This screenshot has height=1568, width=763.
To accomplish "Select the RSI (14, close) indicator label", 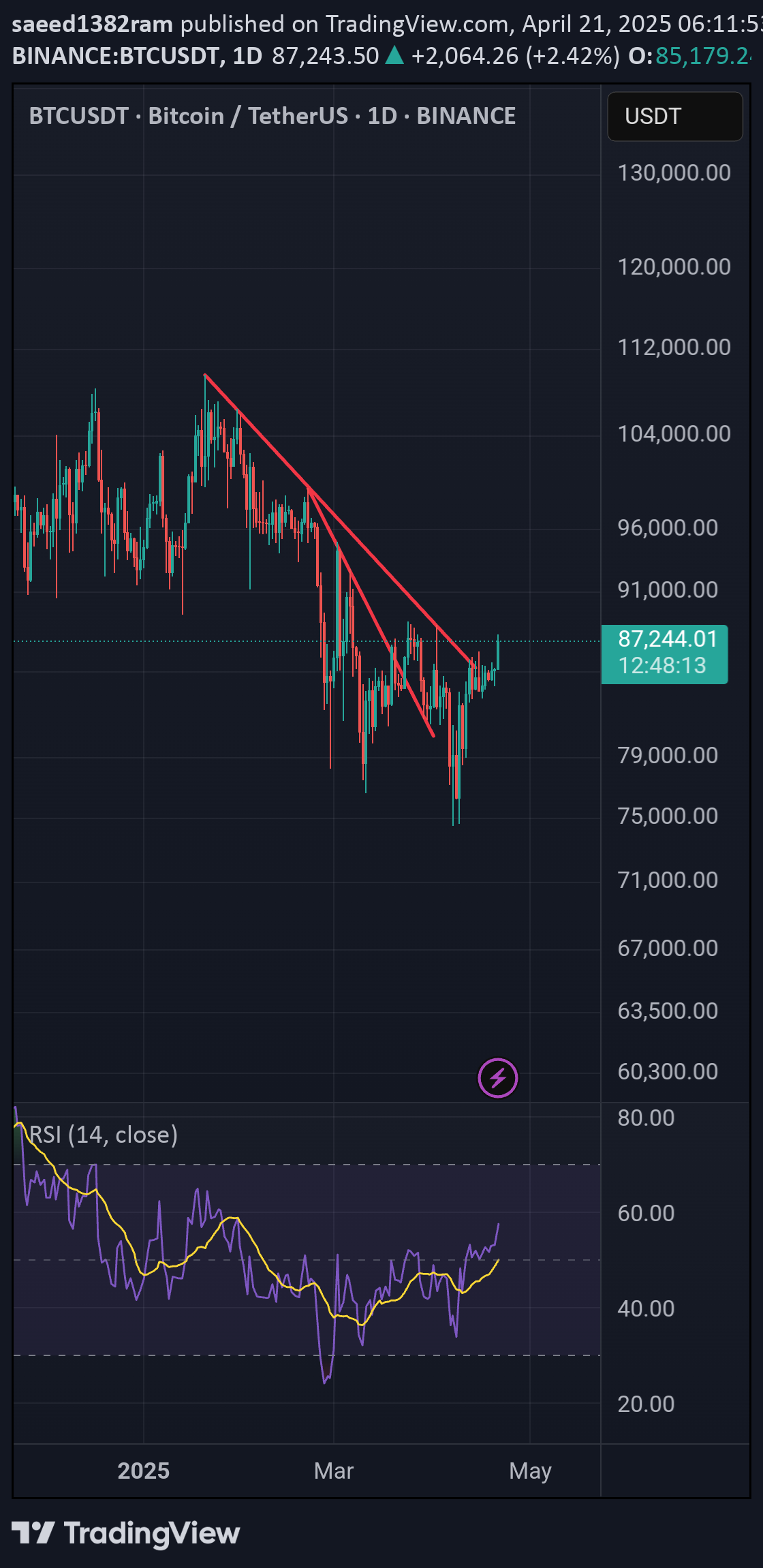I will point(104,1135).
